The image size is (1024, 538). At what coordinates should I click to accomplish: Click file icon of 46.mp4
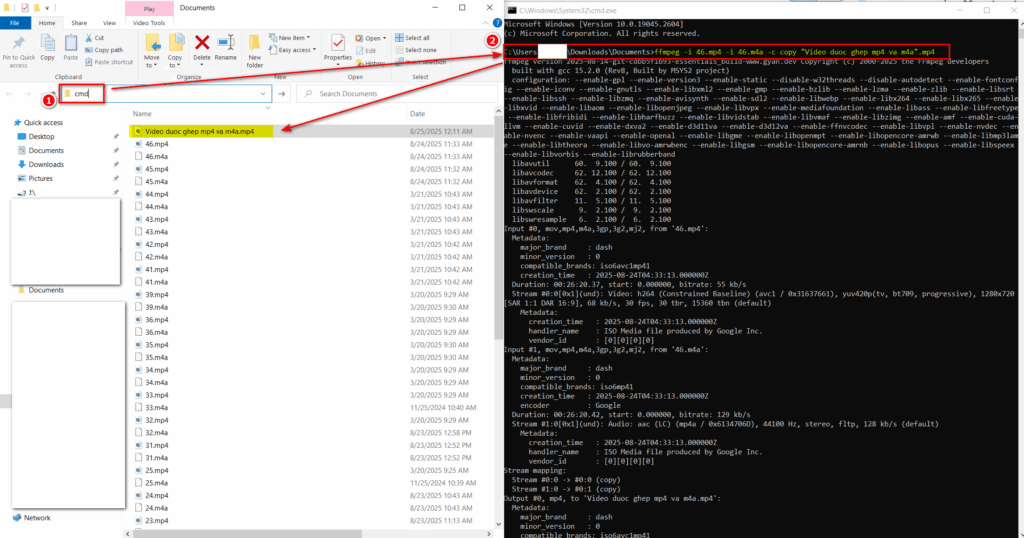coord(138,144)
